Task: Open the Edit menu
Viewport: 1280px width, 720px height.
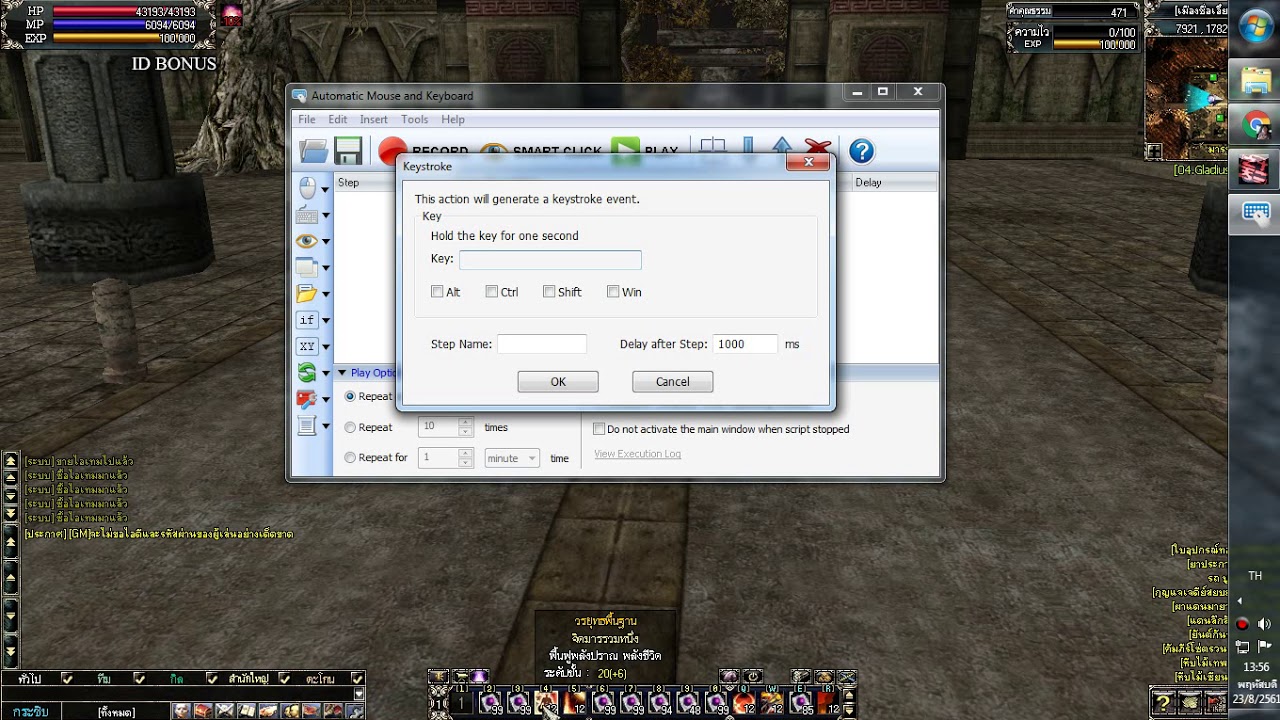Action: coord(338,119)
